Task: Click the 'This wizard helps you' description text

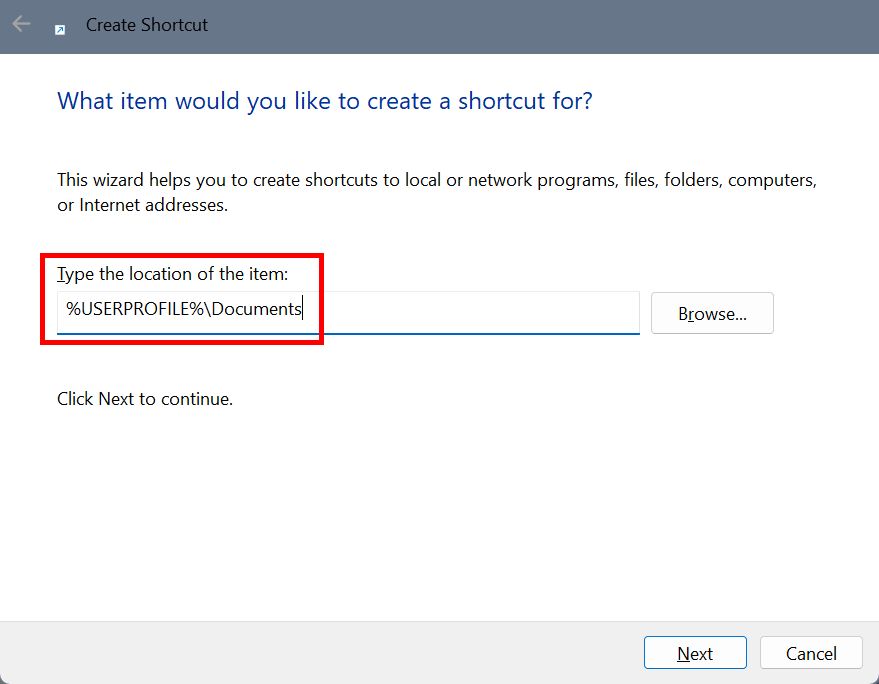Action: (437, 192)
